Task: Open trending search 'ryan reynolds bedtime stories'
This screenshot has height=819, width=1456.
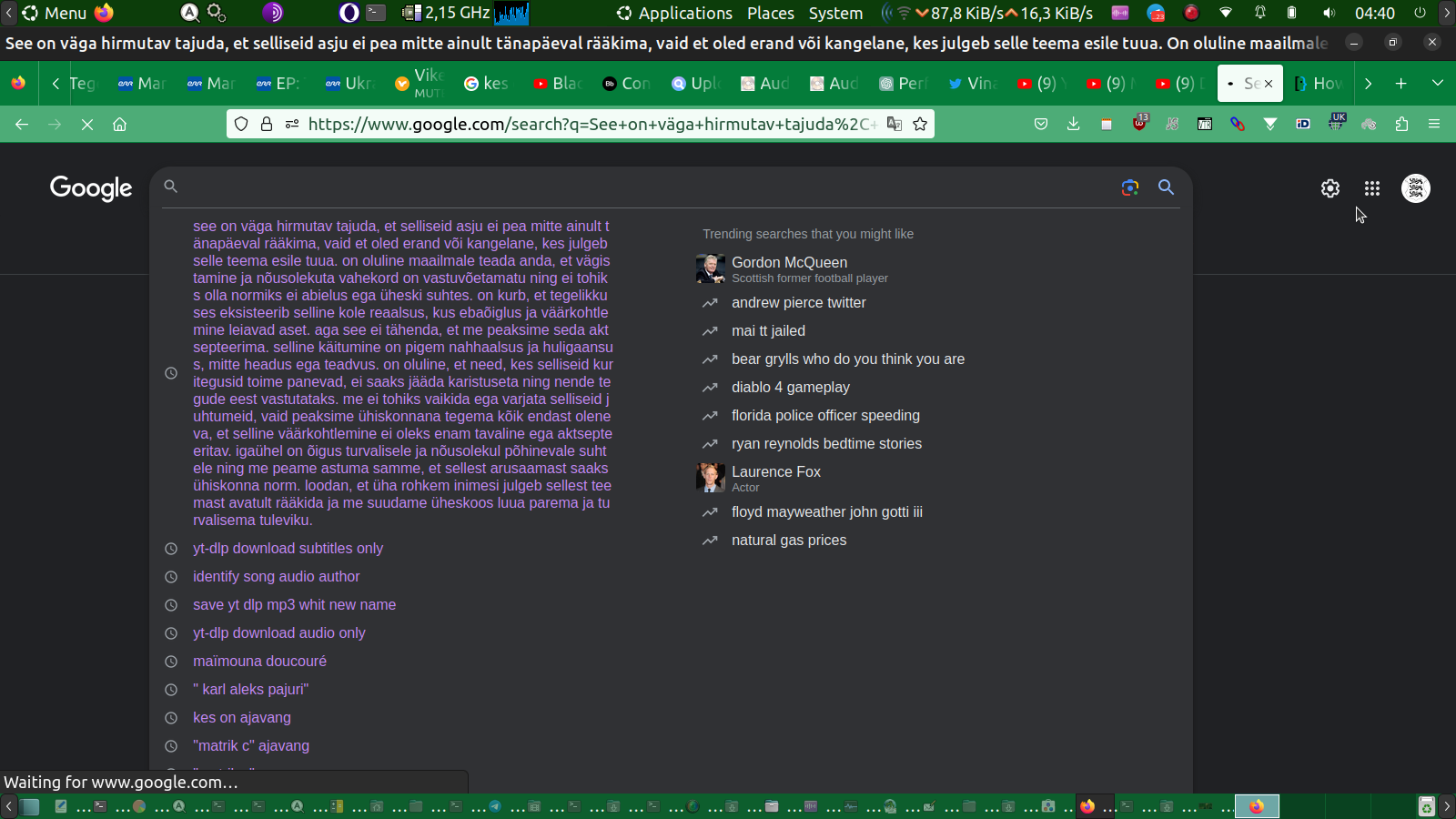Action: (x=826, y=444)
